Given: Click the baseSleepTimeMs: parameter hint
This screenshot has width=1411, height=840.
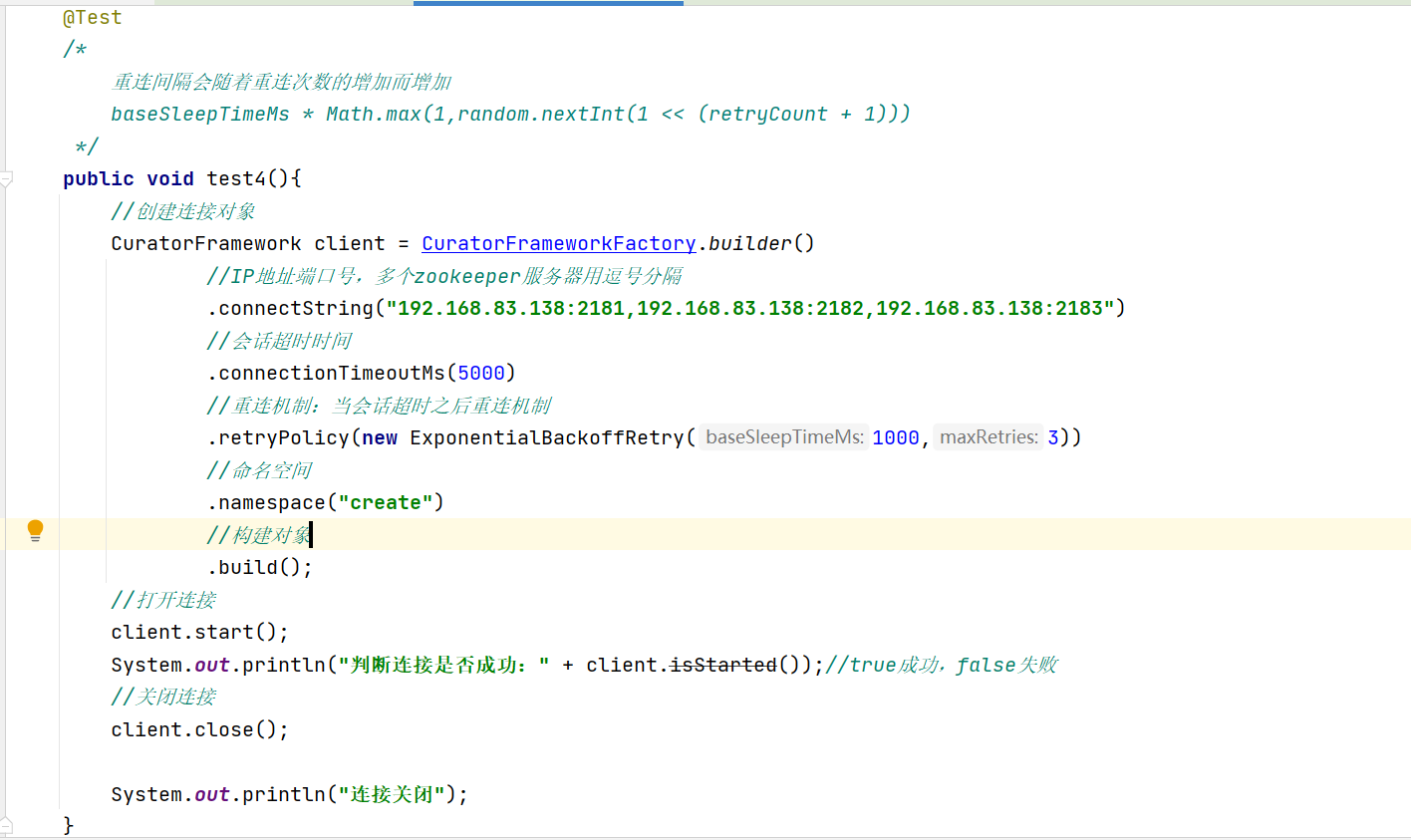Looking at the screenshot, I should [784, 437].
